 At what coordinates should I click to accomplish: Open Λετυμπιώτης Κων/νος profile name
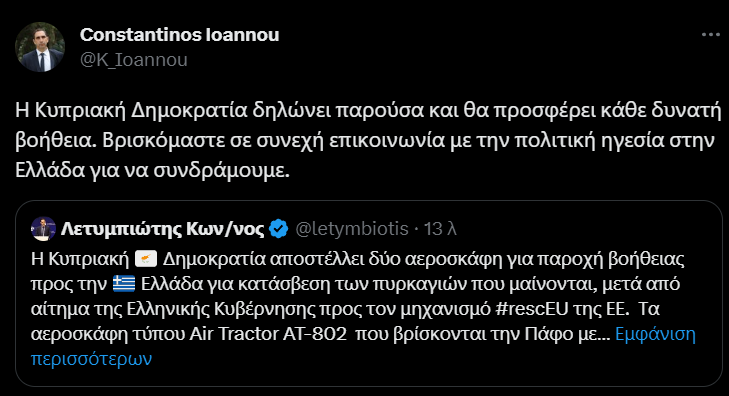[x=162, y=229]
